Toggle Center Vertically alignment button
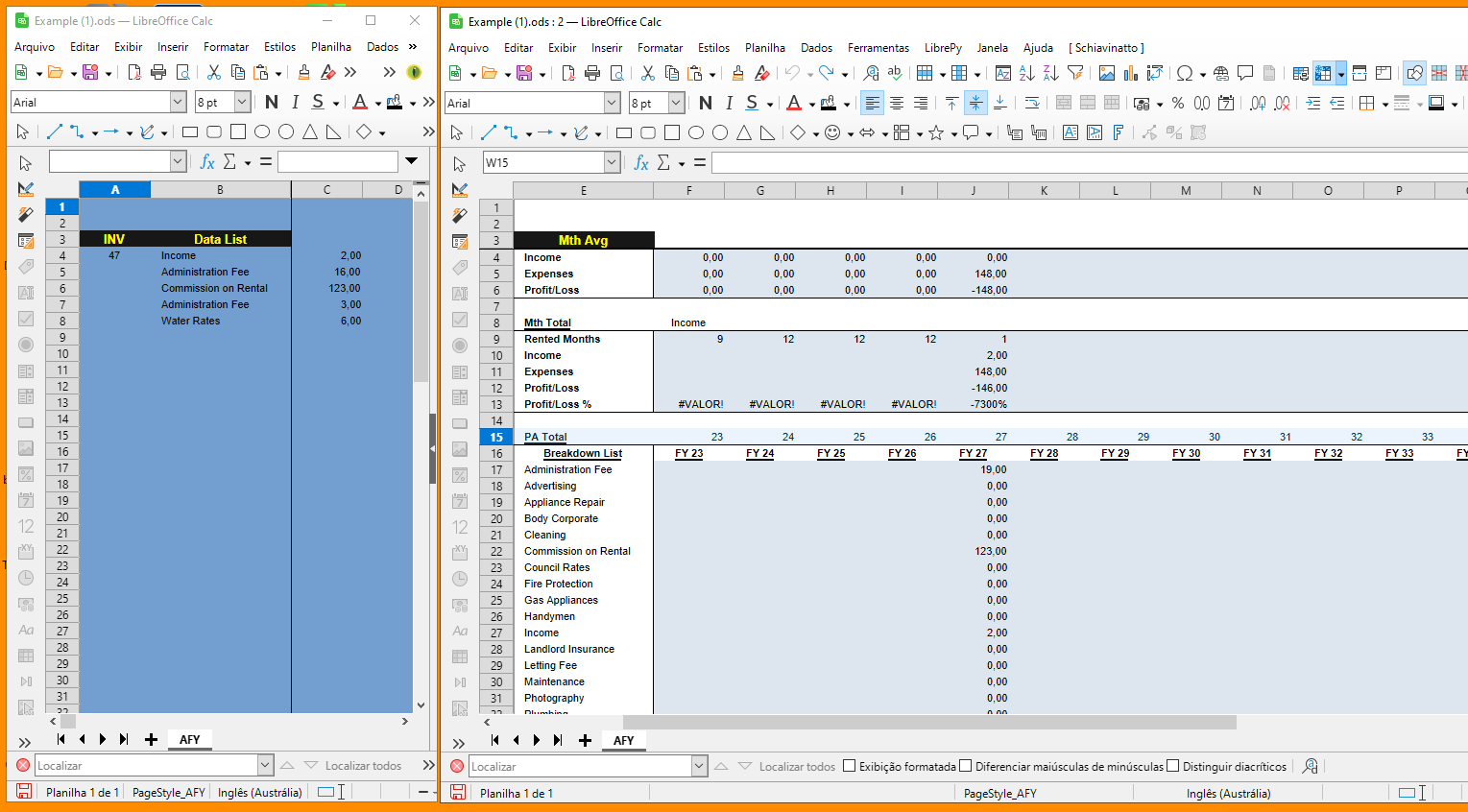The image size is (1468, 812). click(x=975, y=103)
